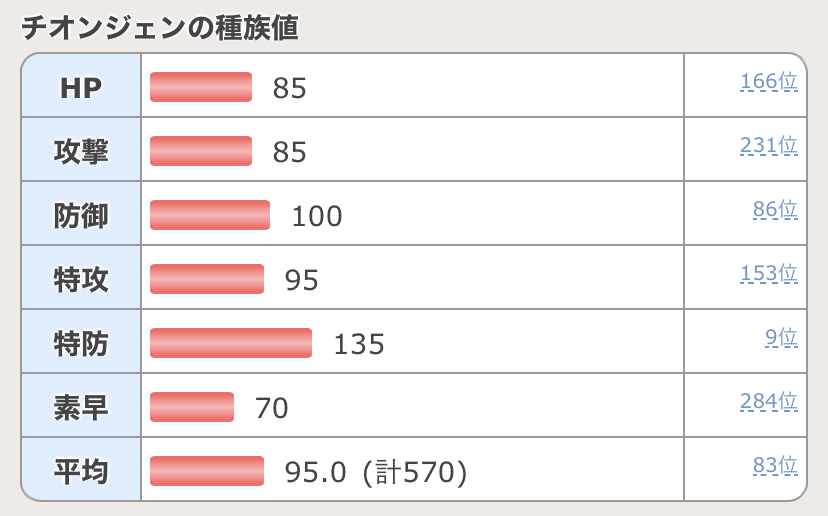Click the 防御 stat red bar
This screenshot has height=516, width=828.
click(x=210, y=215)
